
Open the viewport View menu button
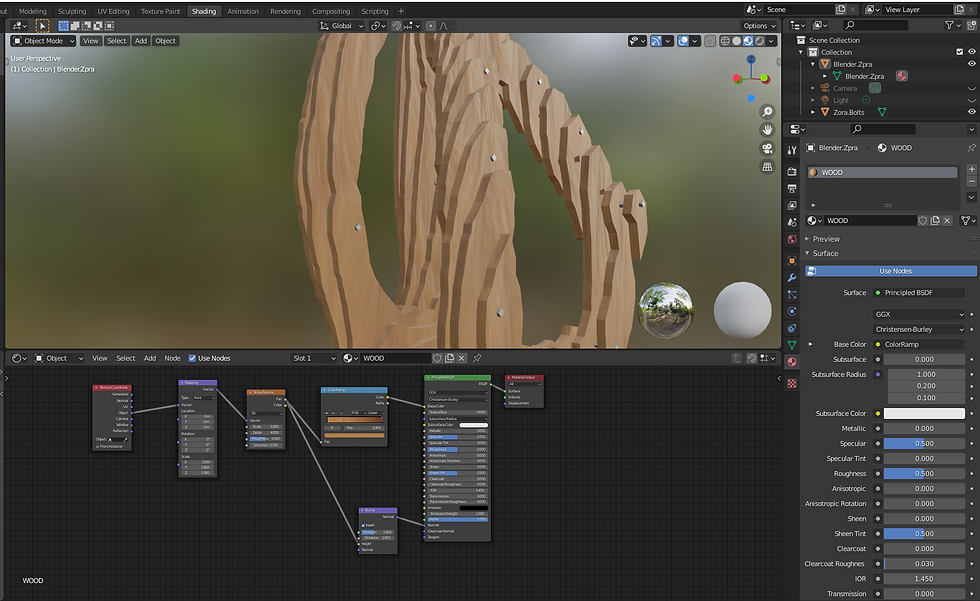click(91, 41)
